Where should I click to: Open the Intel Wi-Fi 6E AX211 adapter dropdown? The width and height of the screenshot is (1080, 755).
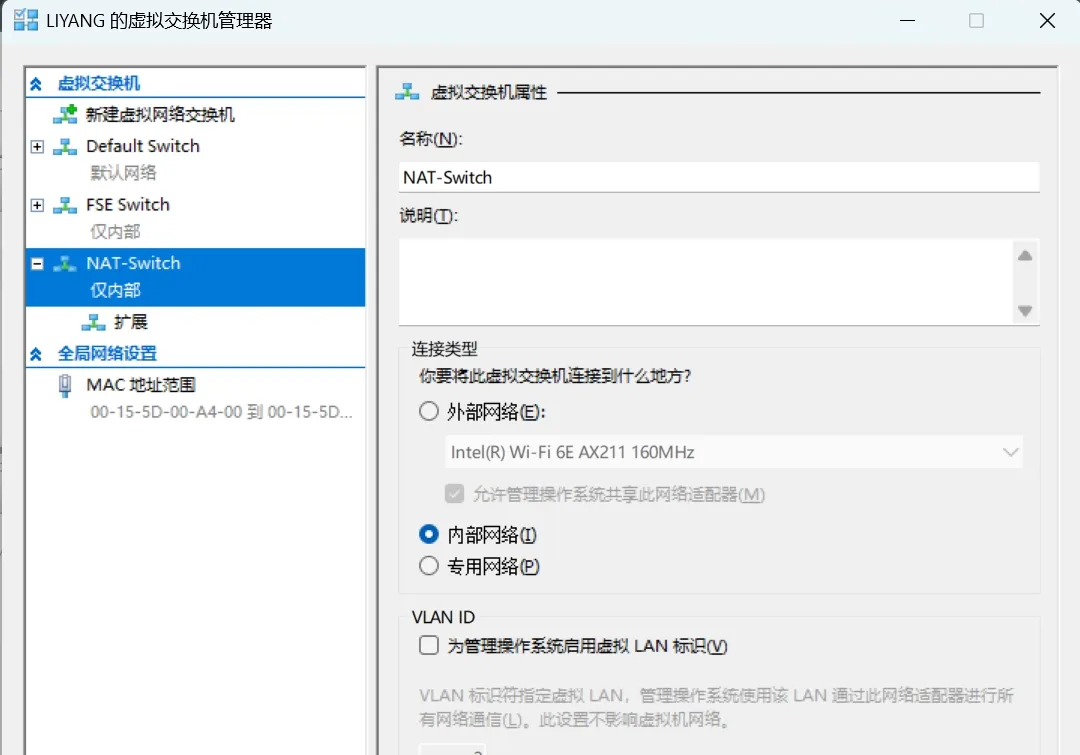click(734, 452)
